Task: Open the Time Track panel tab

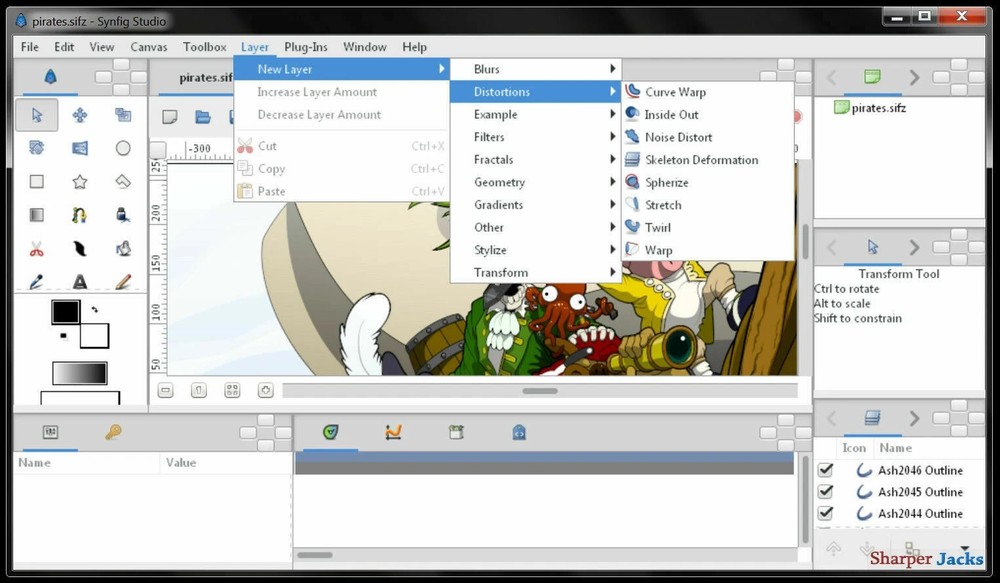Action: [x=330, y=432]
